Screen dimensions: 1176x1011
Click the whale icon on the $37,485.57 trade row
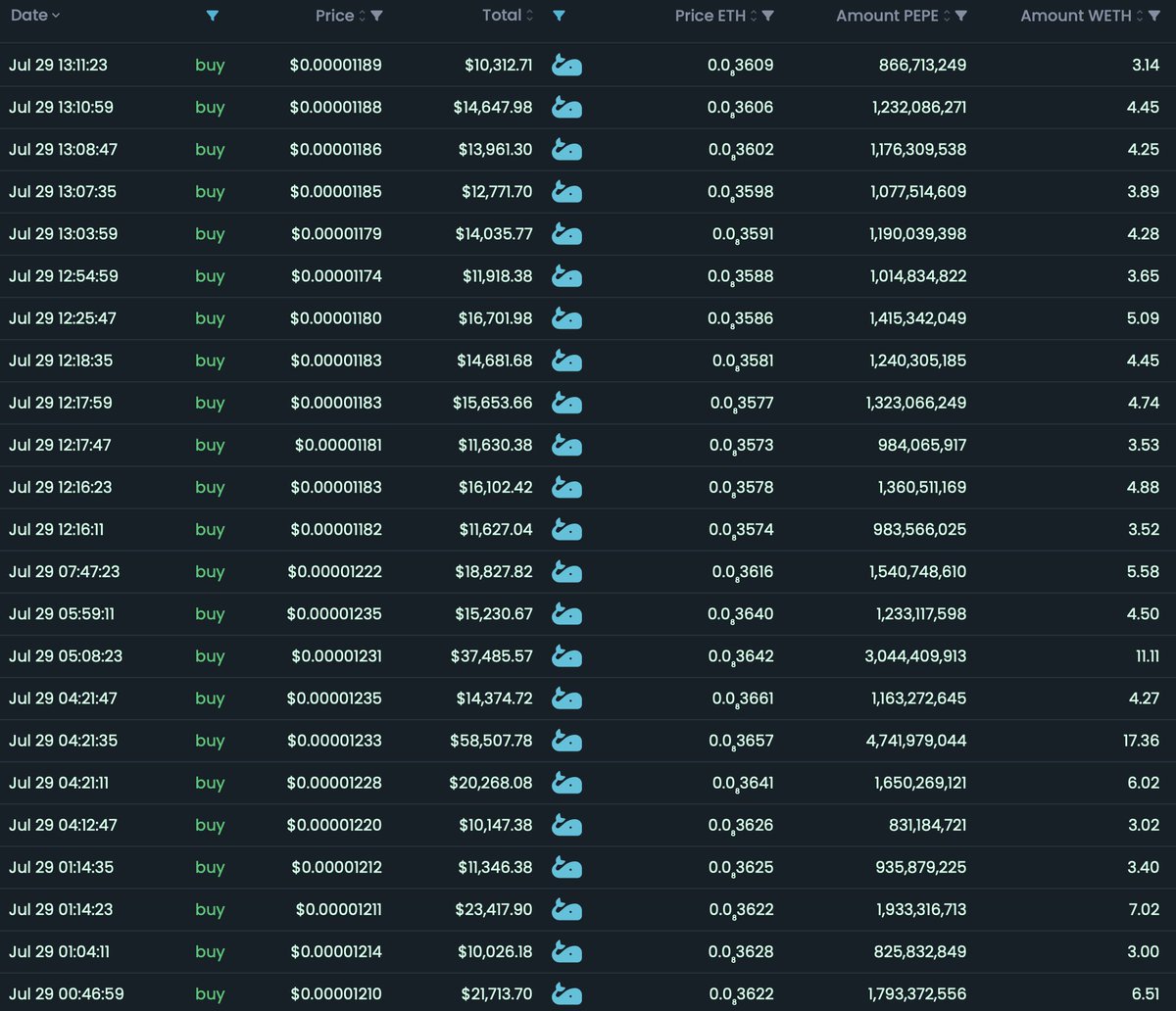pos(566,656)
